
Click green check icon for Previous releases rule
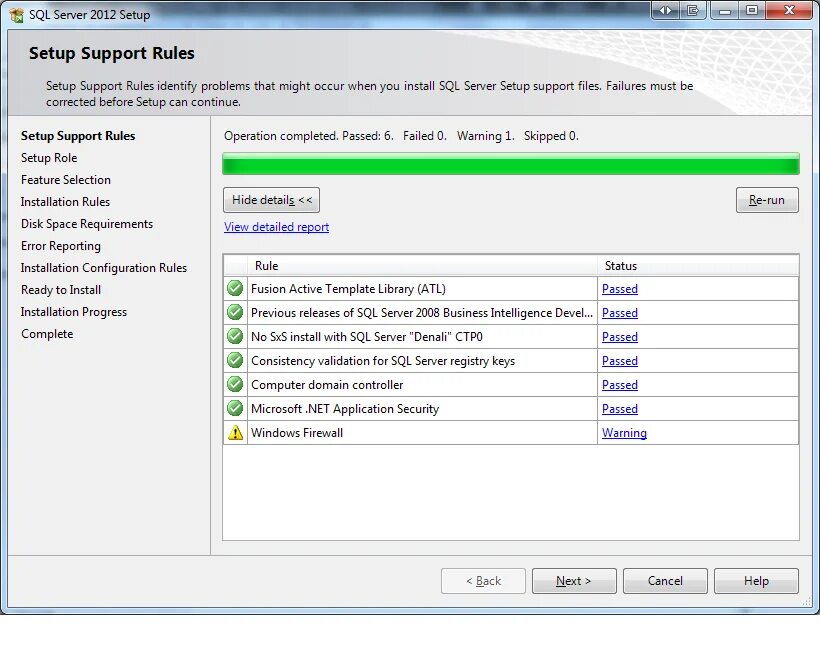click(235, 312)
